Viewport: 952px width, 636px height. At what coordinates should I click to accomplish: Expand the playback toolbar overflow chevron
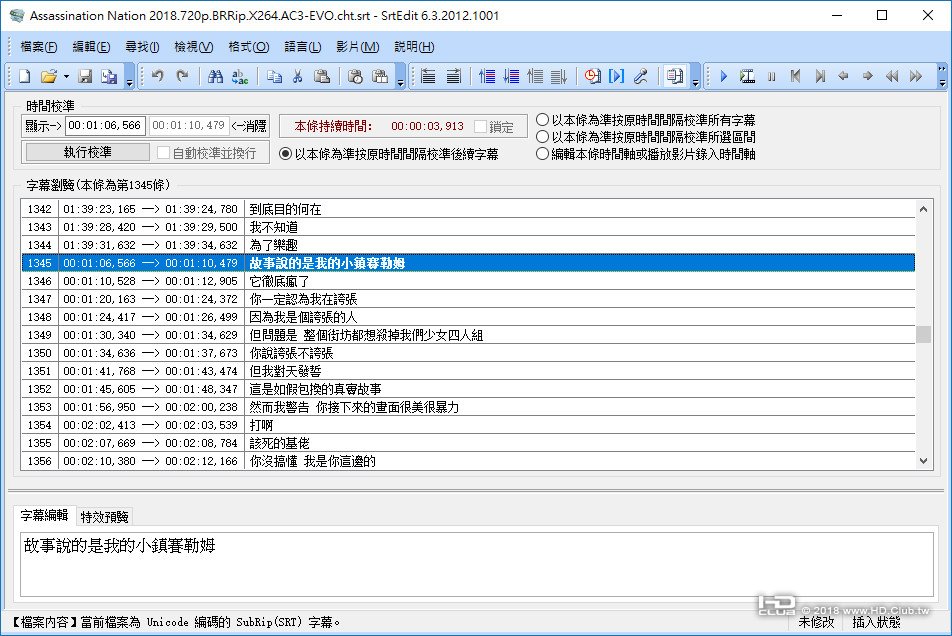pyautogui.click(x=941, y=77)
